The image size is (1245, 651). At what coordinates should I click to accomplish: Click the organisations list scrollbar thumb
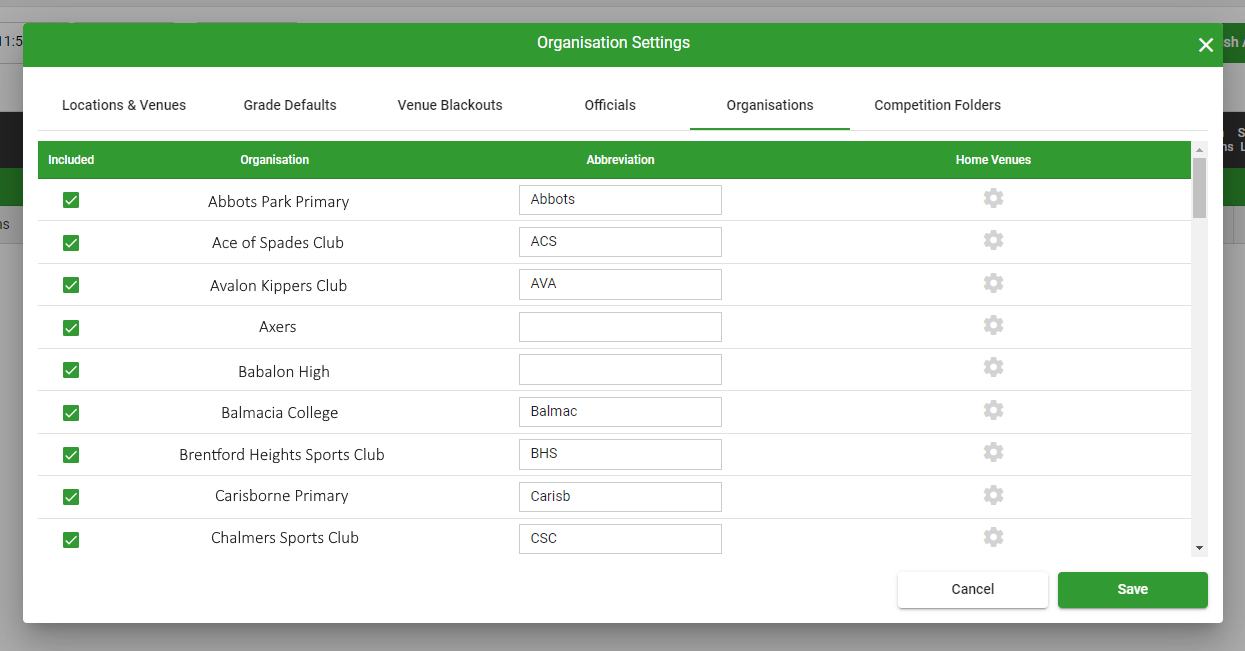click(1200, 187)
